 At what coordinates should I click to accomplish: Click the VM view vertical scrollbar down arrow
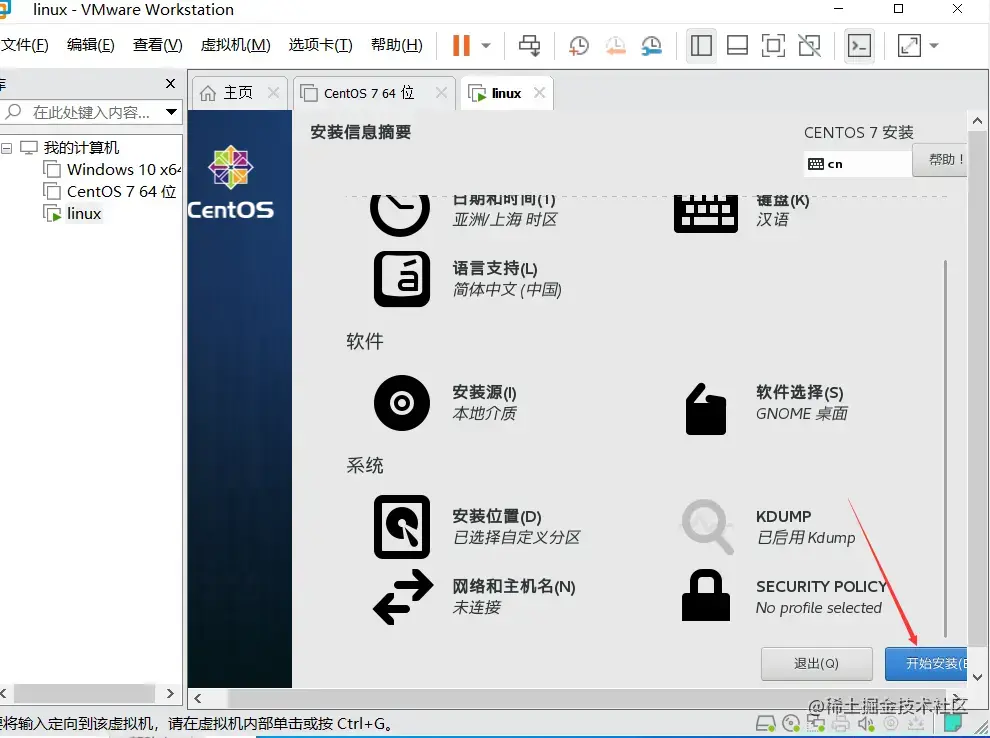pos(977,677)
